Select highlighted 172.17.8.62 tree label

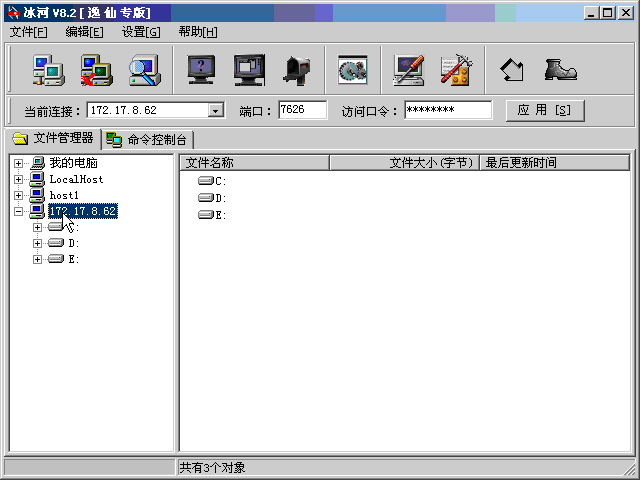pos(83,211)
